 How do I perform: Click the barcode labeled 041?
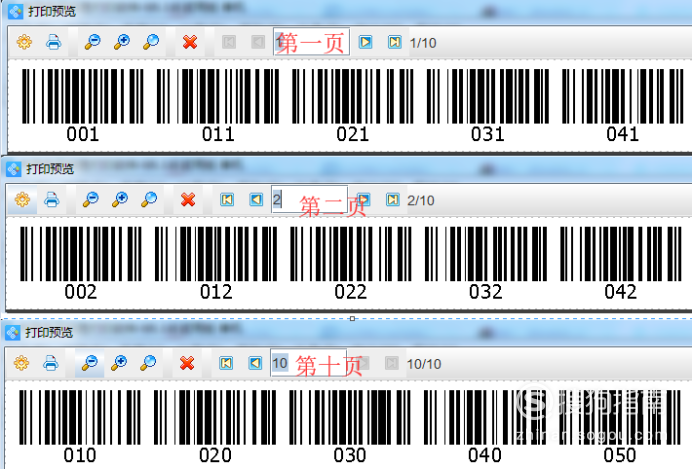coord(623,96)
